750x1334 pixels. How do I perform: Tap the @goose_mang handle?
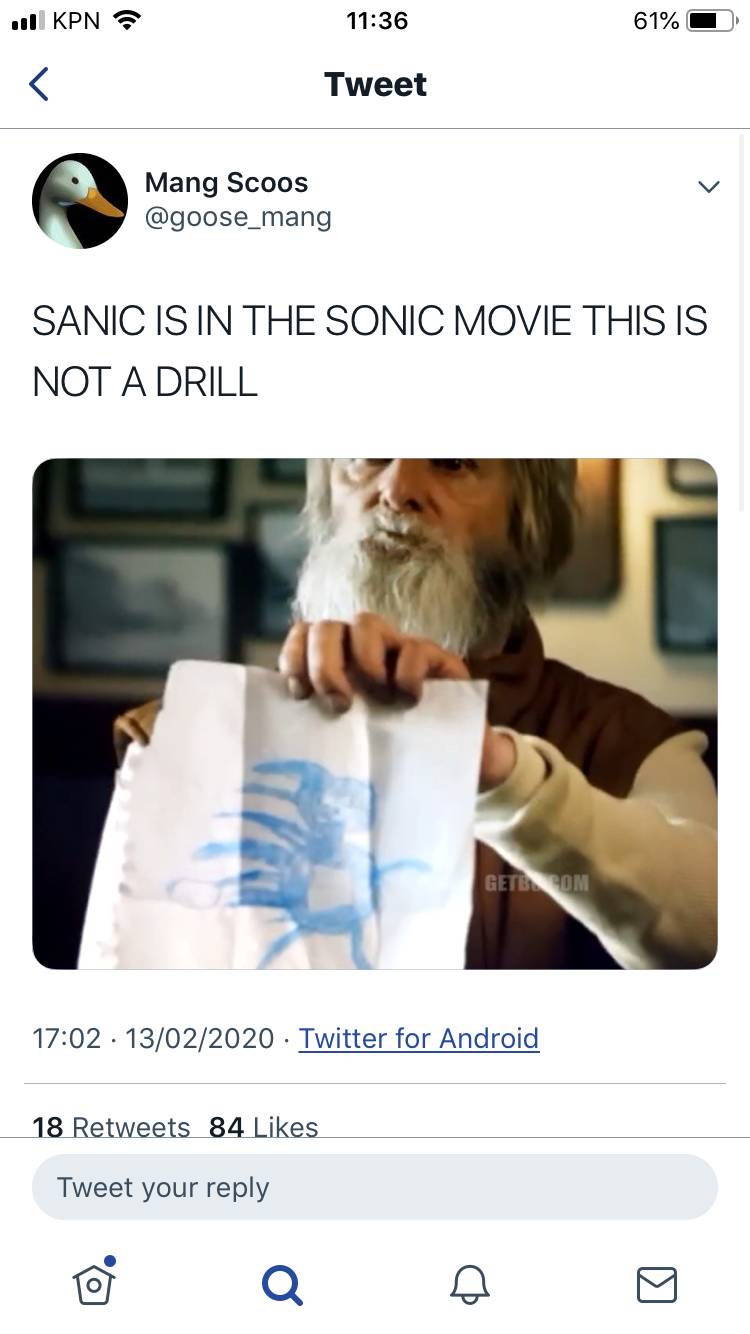click(x=238, y=216)
